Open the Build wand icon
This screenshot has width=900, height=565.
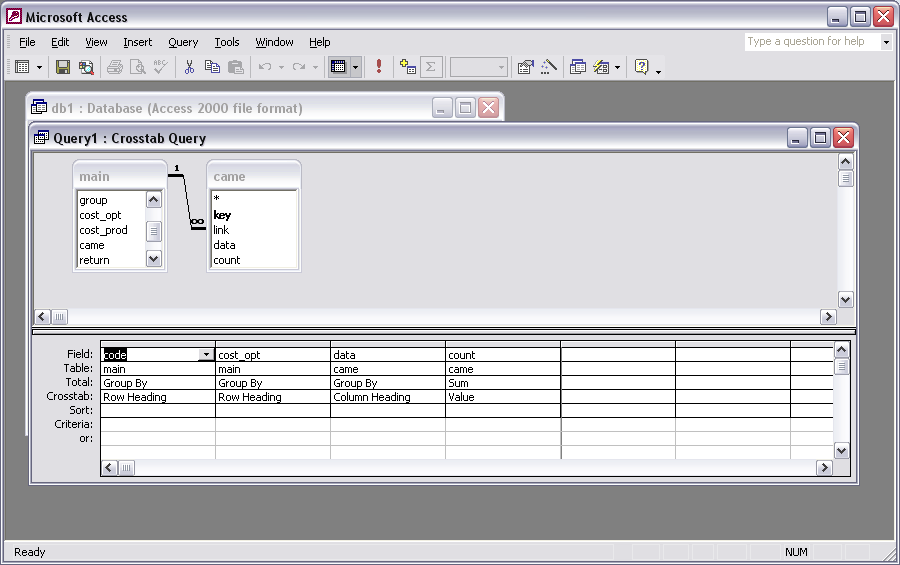click(548, 67)
